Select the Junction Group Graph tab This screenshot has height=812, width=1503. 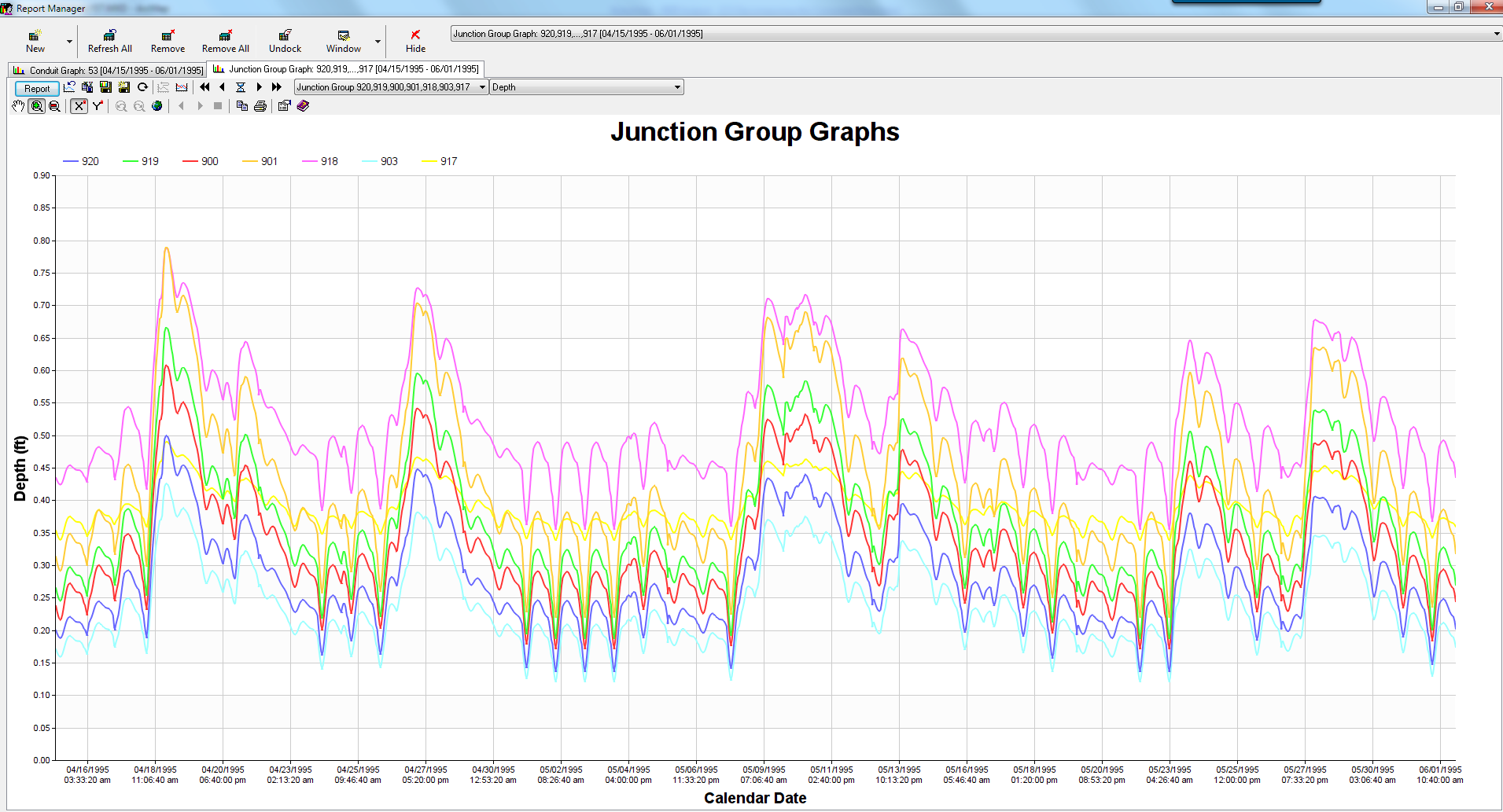(x=346, y=69)
